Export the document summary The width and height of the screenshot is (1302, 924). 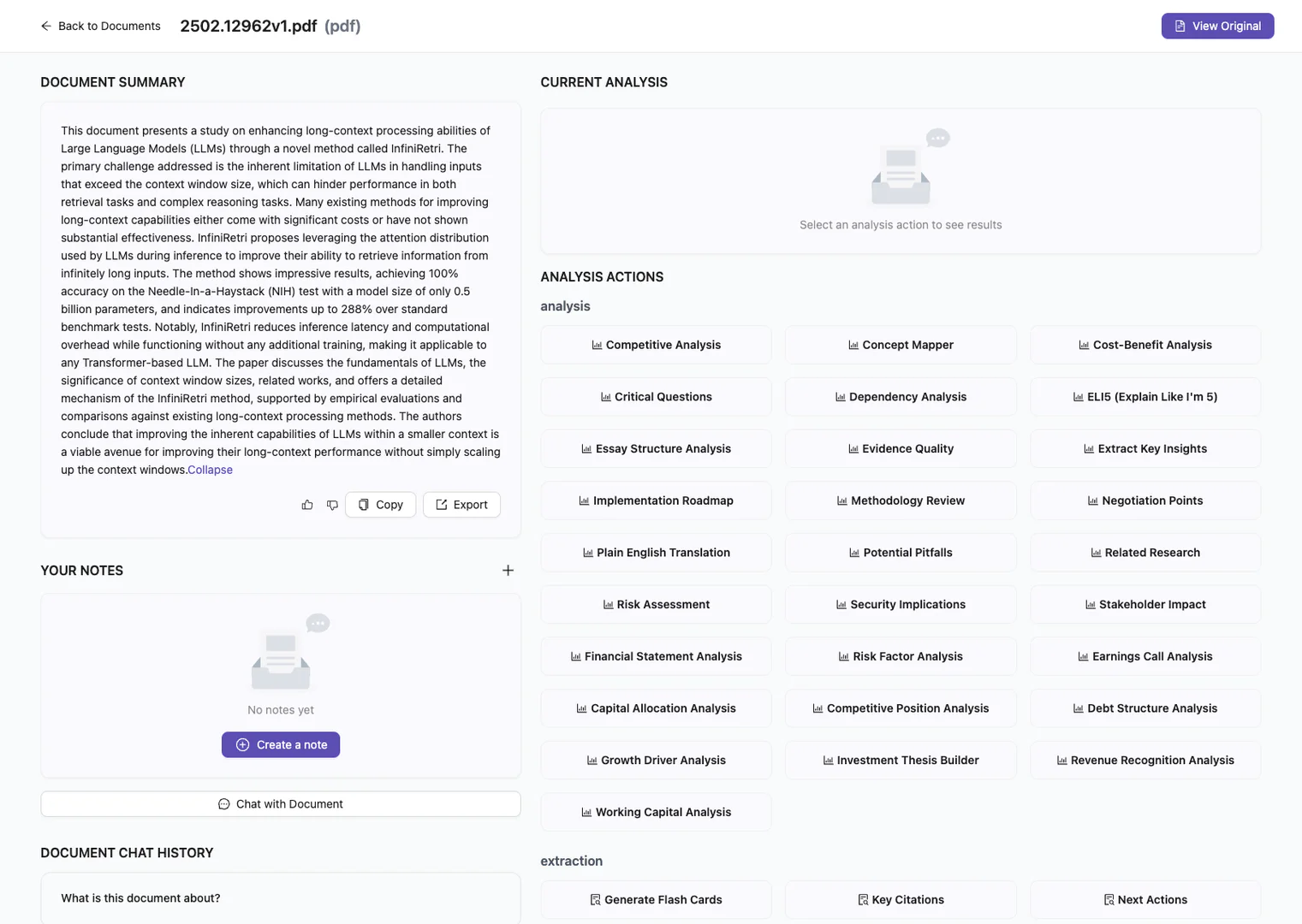pos(461,505)
